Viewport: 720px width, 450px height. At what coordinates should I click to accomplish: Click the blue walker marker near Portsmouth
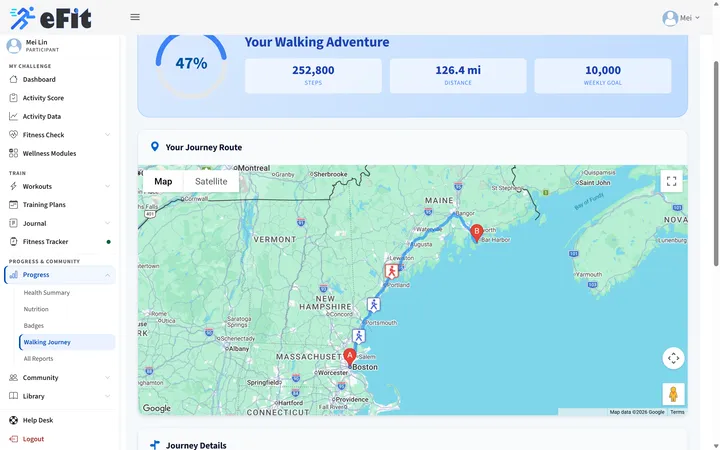pyautogui.click(x=374, y=305)
